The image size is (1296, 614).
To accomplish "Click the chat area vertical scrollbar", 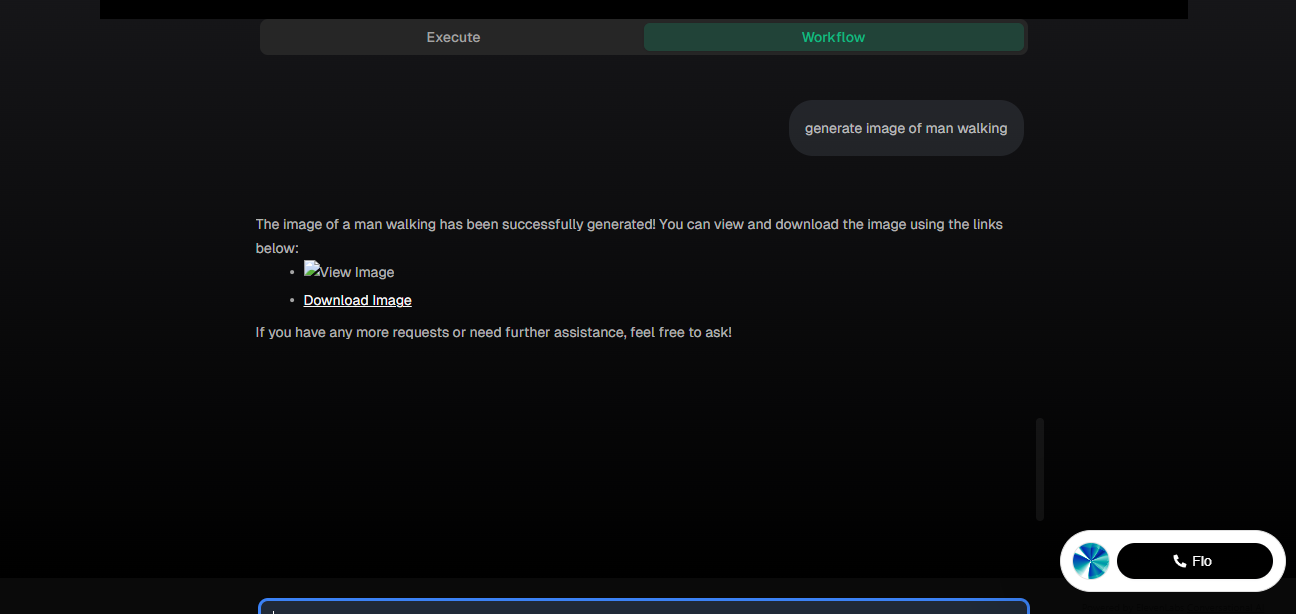I will click(x=1040, y=469).
